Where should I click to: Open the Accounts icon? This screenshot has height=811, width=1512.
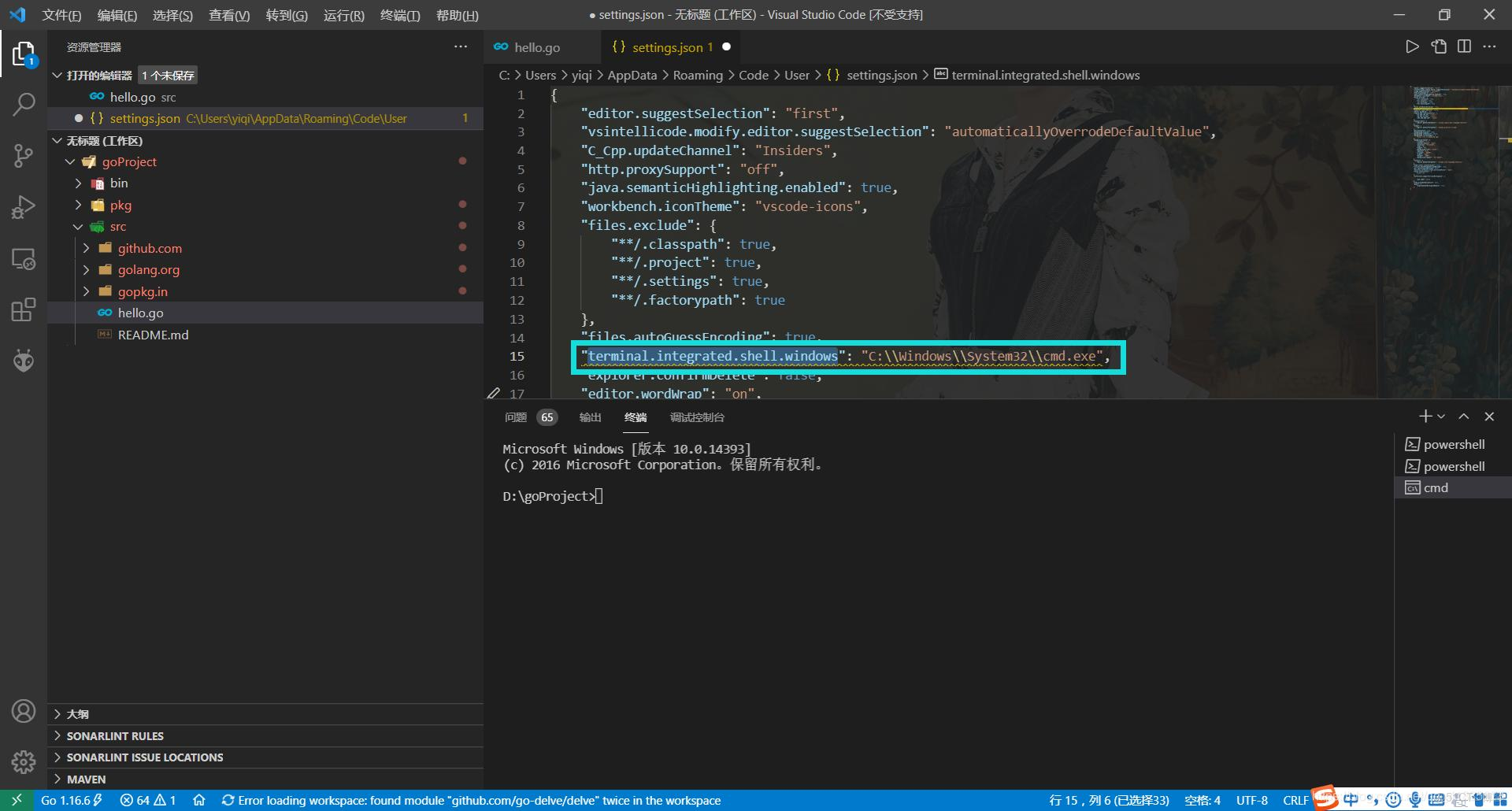[x=24, y=711]
